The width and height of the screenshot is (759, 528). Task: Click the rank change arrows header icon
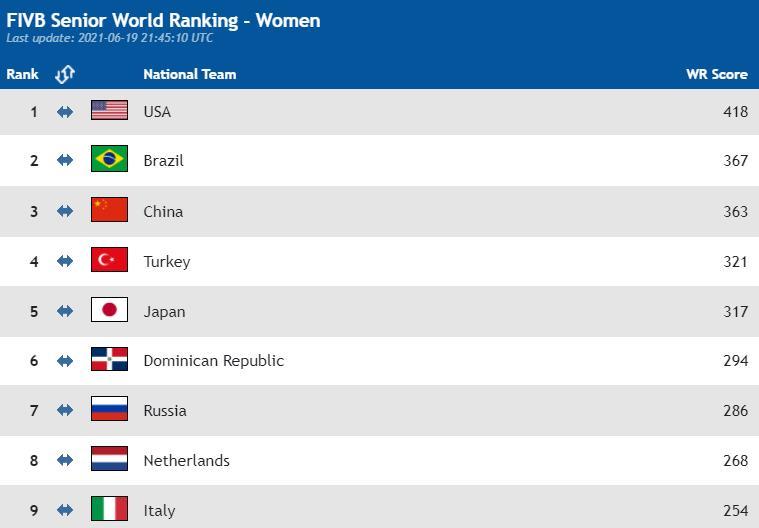pyautogui.click(x=65, y=74)
